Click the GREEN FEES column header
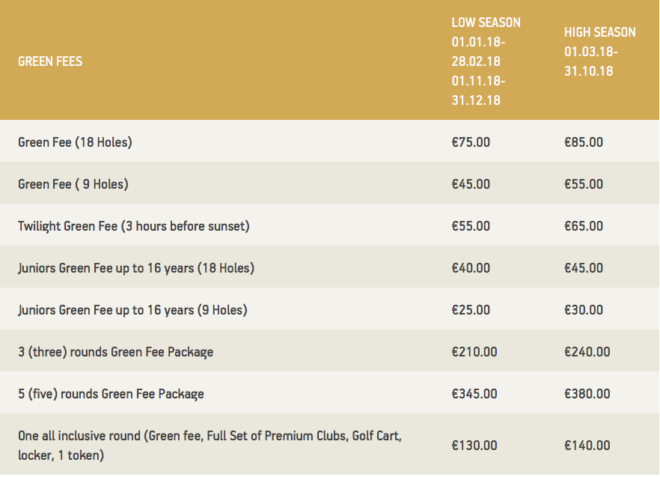660x477 pixels. pos(50,61)
